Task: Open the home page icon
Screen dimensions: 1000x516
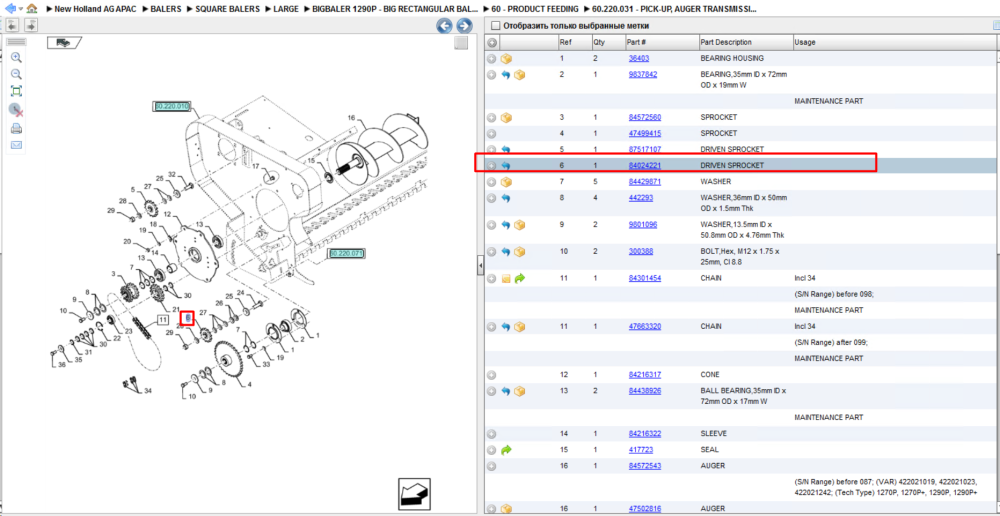Action: pos(32,9)
